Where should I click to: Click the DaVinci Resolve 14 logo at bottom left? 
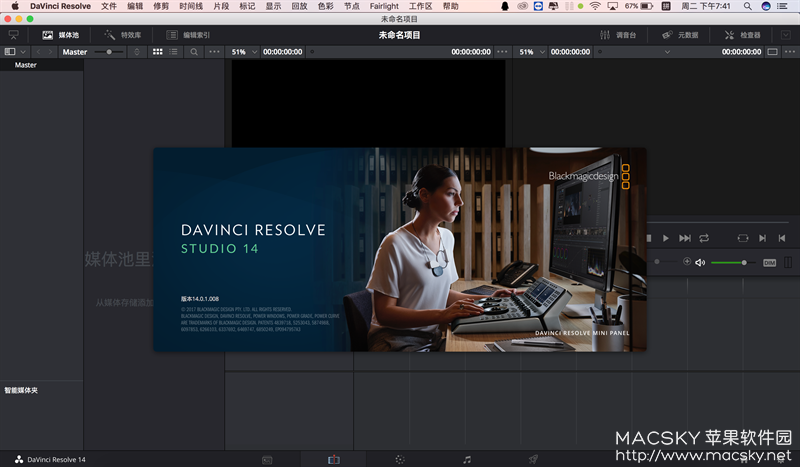pos(19,459)
